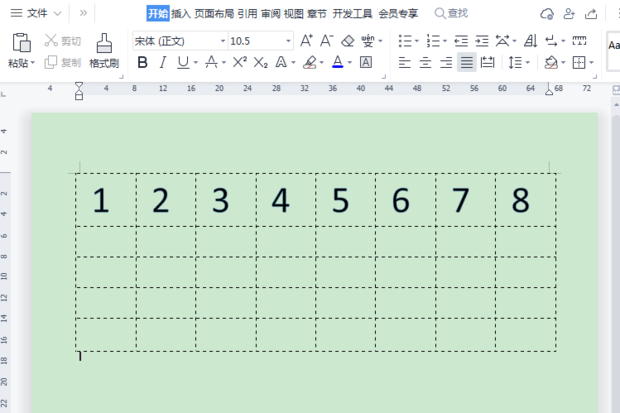This screenshot has width=620, height=413.
Task: Toggle bold formatting
Action: (142, 63)
